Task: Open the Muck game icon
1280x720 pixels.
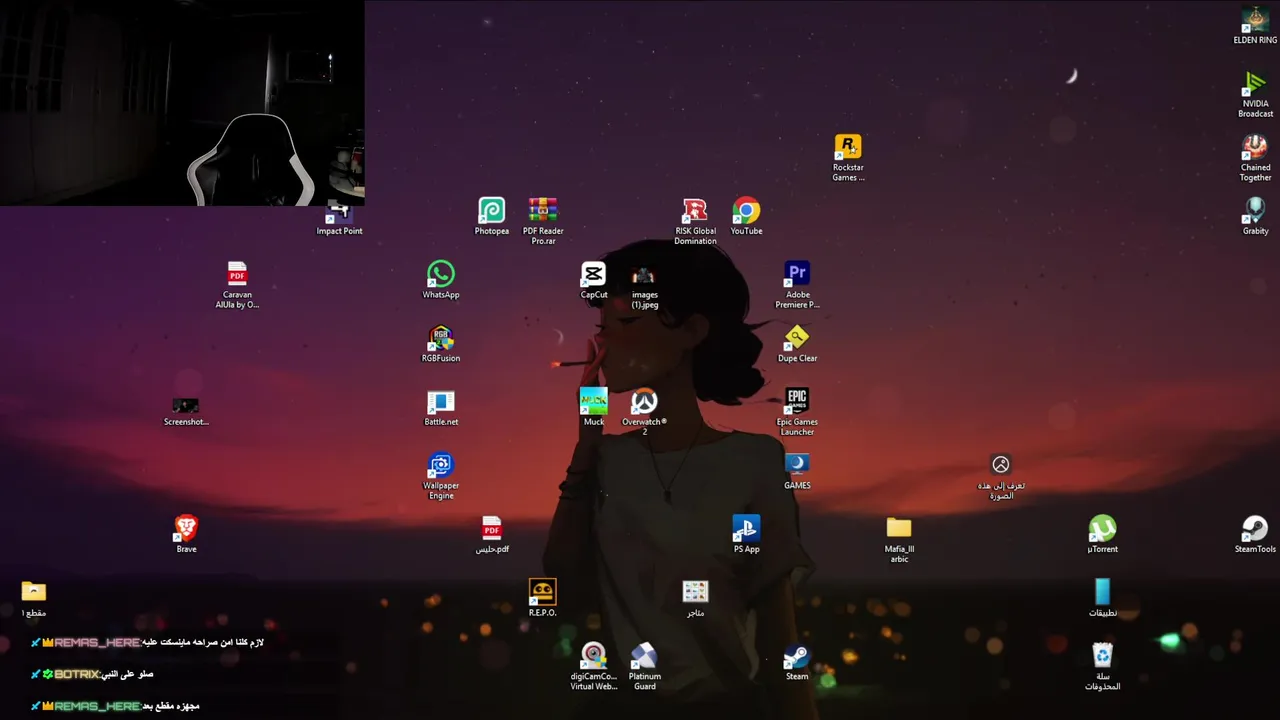Action: point(594,407)
